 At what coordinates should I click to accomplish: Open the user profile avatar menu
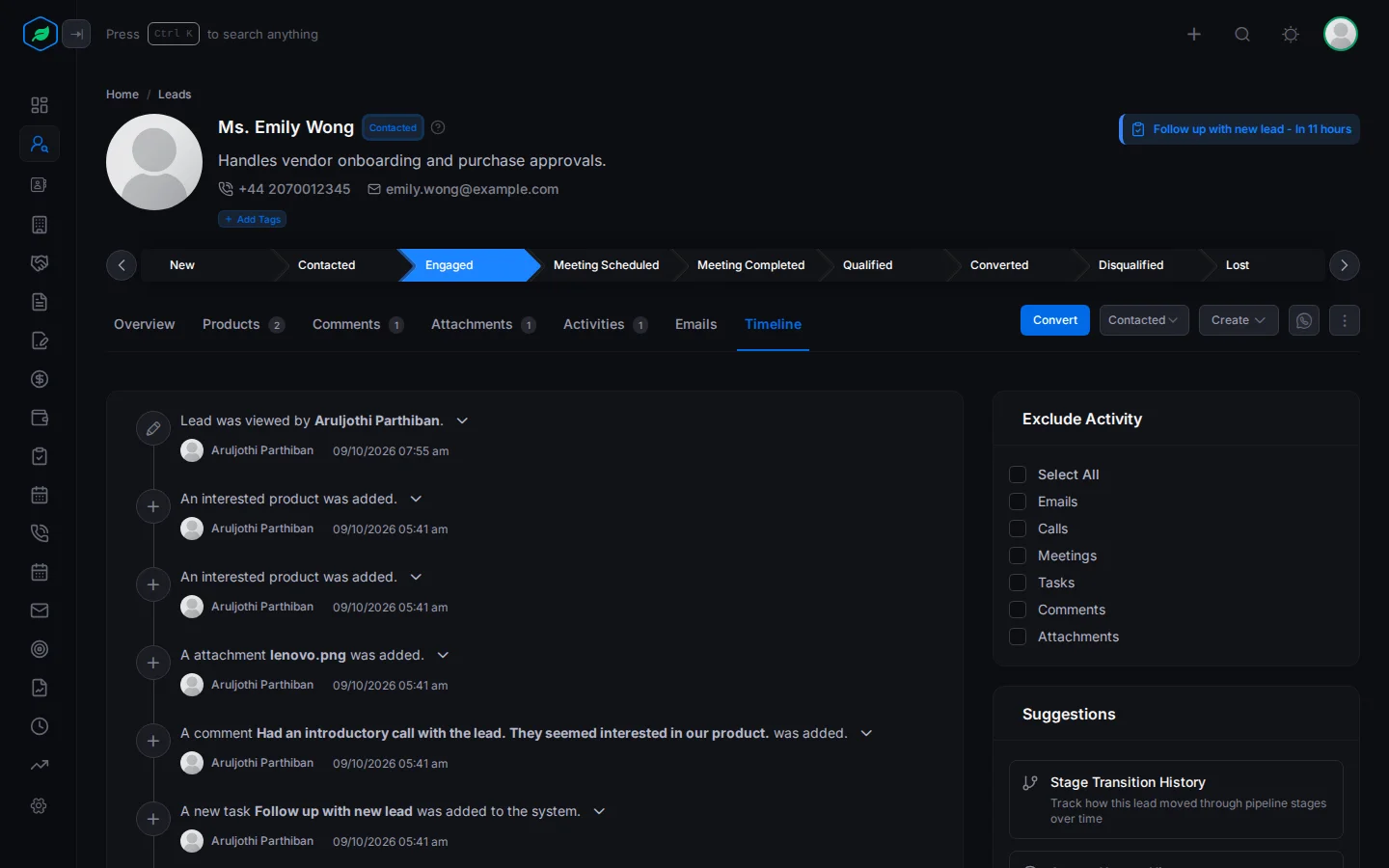(x=1341, y=34)
